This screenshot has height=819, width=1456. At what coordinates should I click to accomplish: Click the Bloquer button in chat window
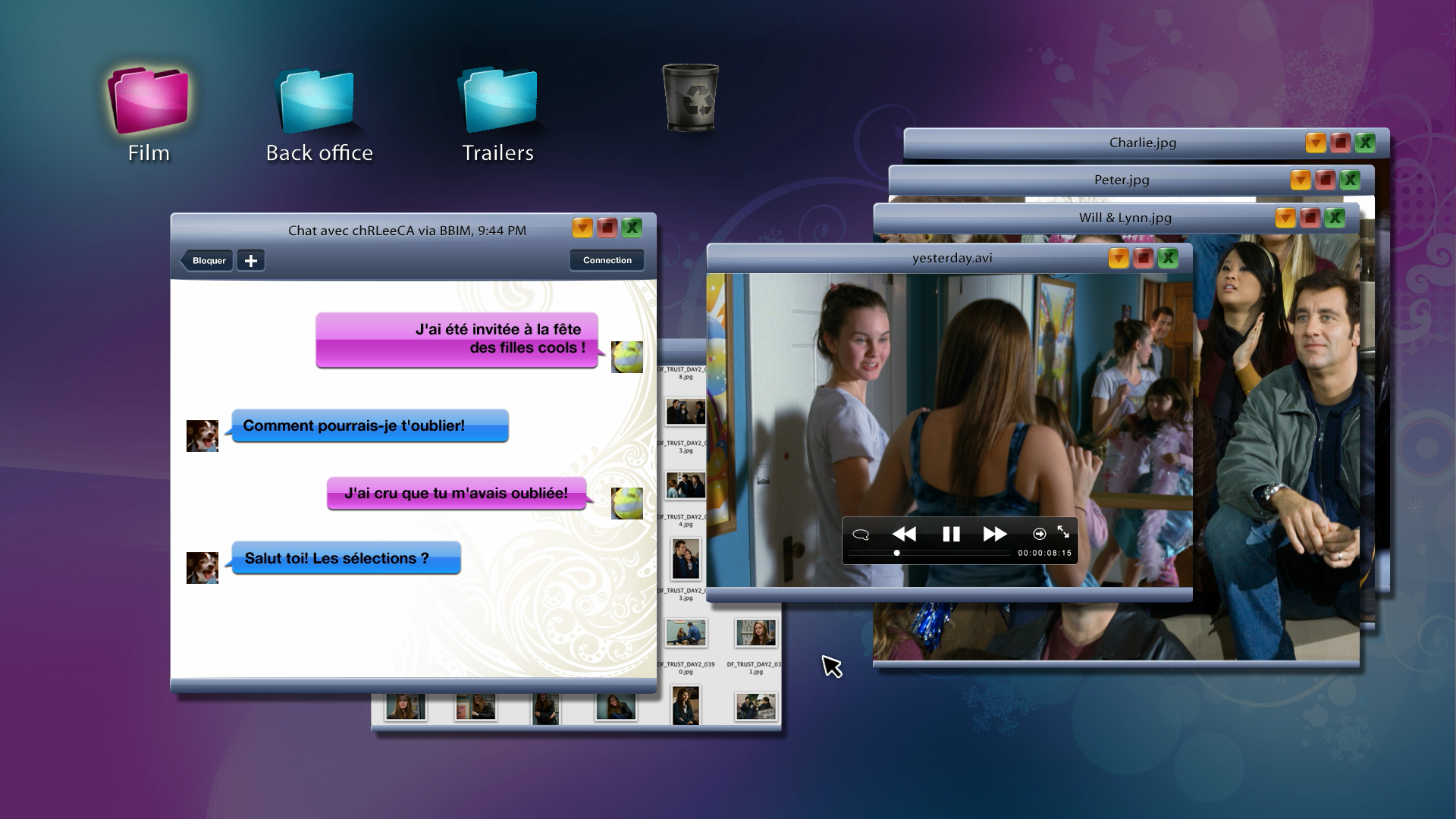[207, 261]
